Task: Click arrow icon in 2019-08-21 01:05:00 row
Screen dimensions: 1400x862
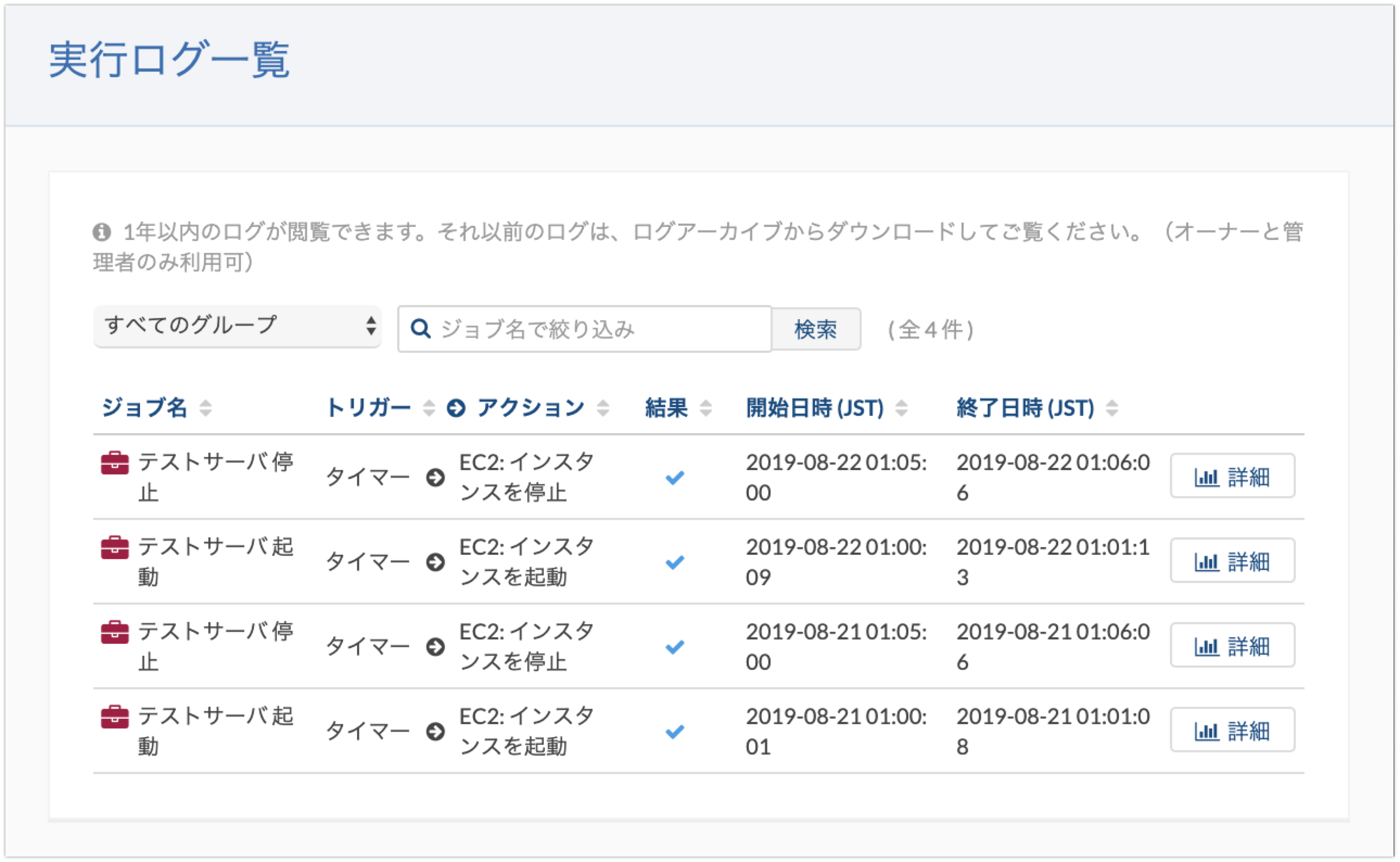Action: (x=435, y=647)
